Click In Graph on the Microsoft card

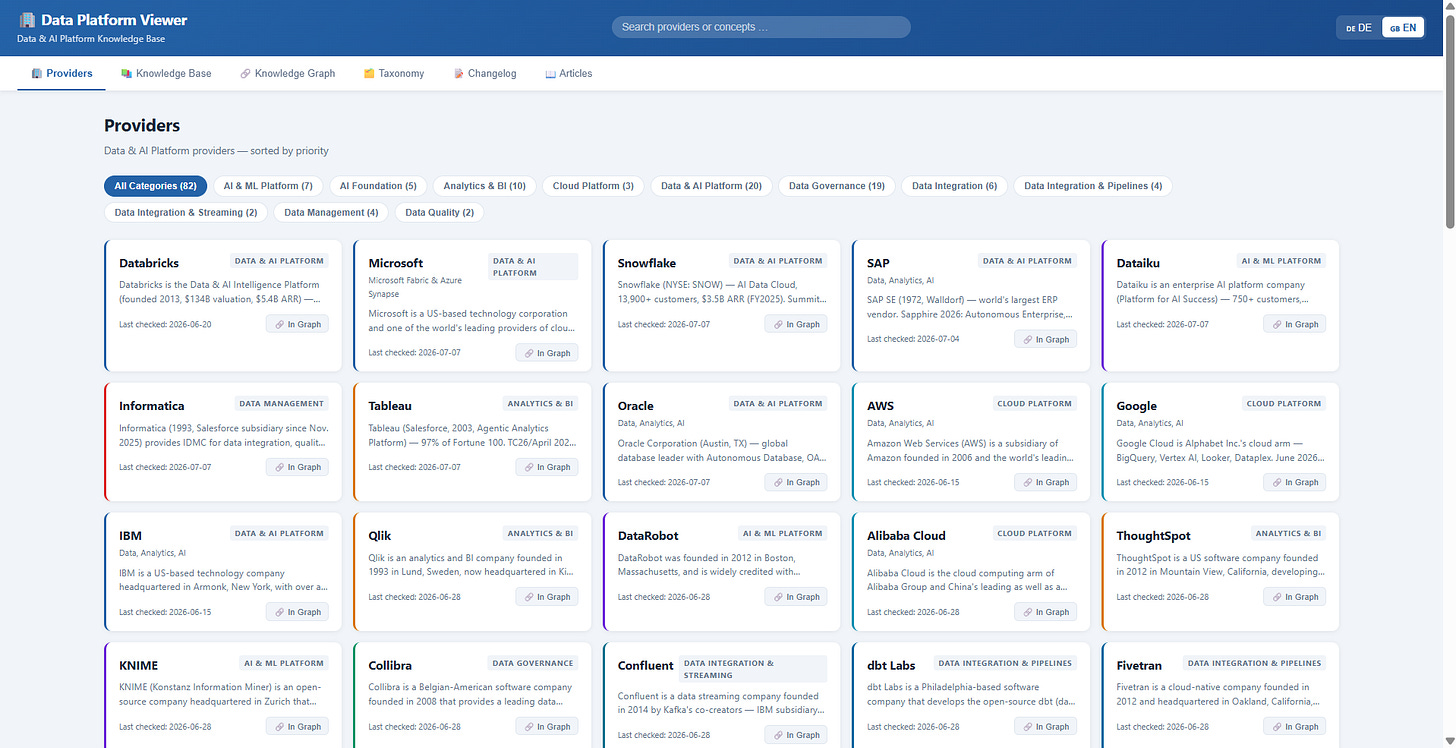click(x=547, y=353)
